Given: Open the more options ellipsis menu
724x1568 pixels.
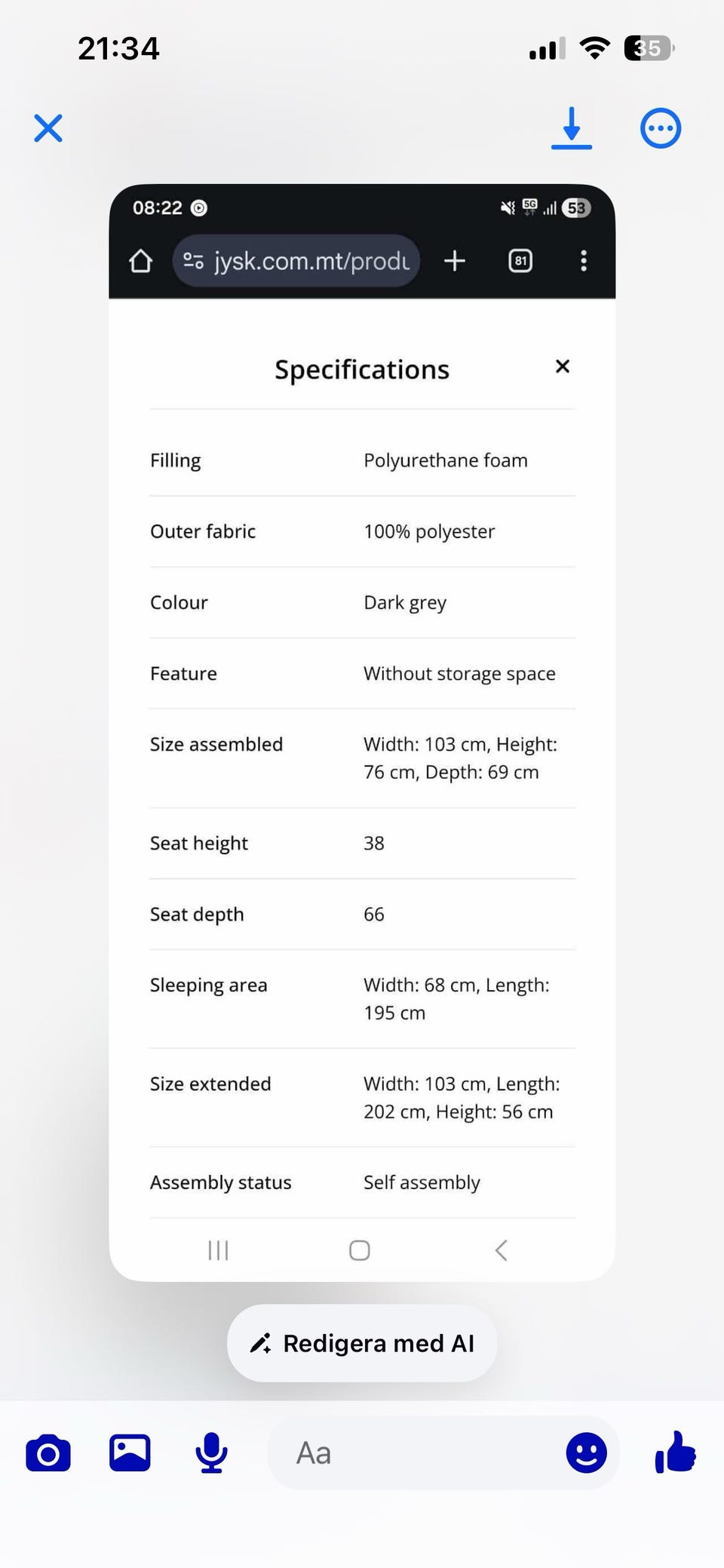Looking at the screenshot, I should (661, 128).
